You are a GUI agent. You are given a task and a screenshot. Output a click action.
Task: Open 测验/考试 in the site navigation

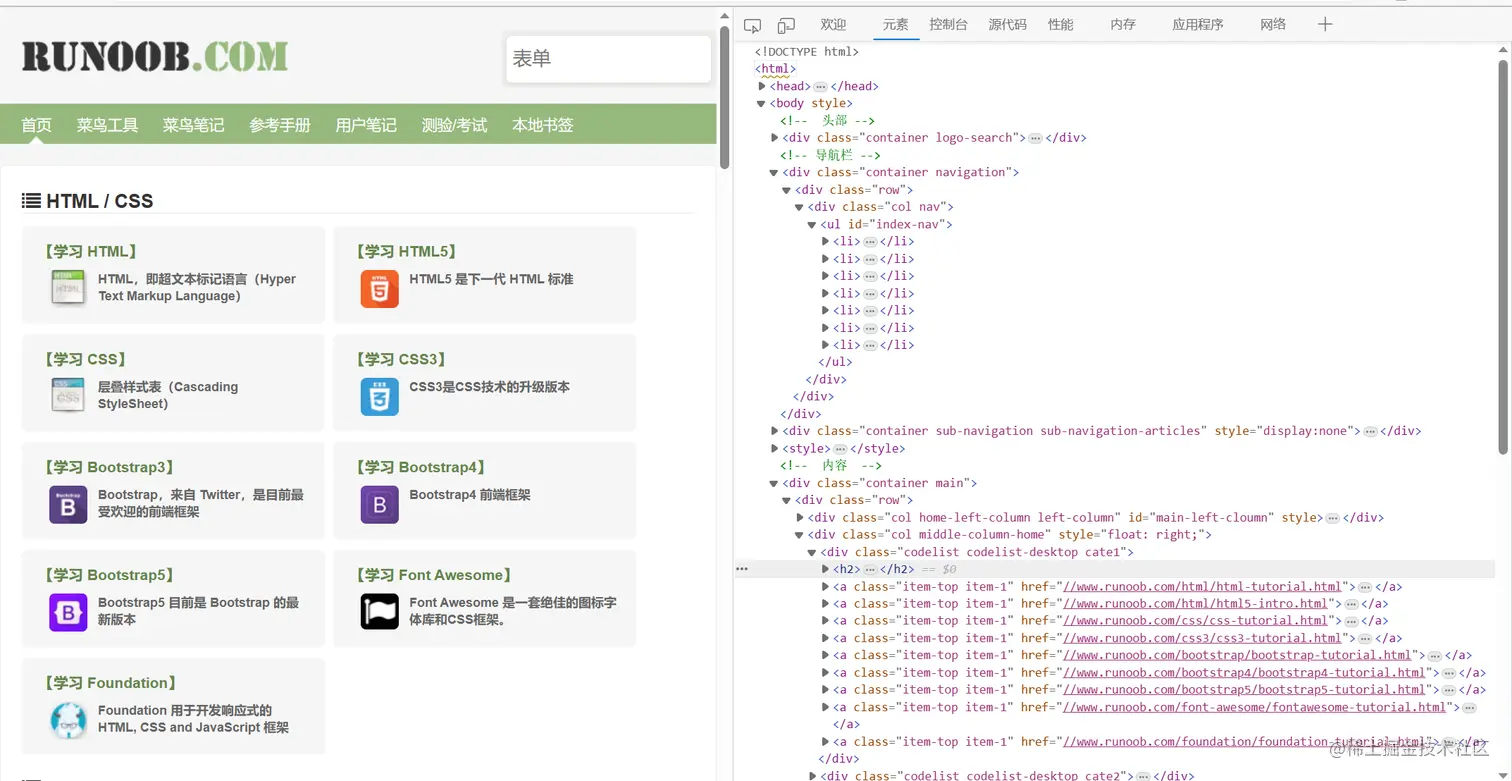tap(454, 125)
